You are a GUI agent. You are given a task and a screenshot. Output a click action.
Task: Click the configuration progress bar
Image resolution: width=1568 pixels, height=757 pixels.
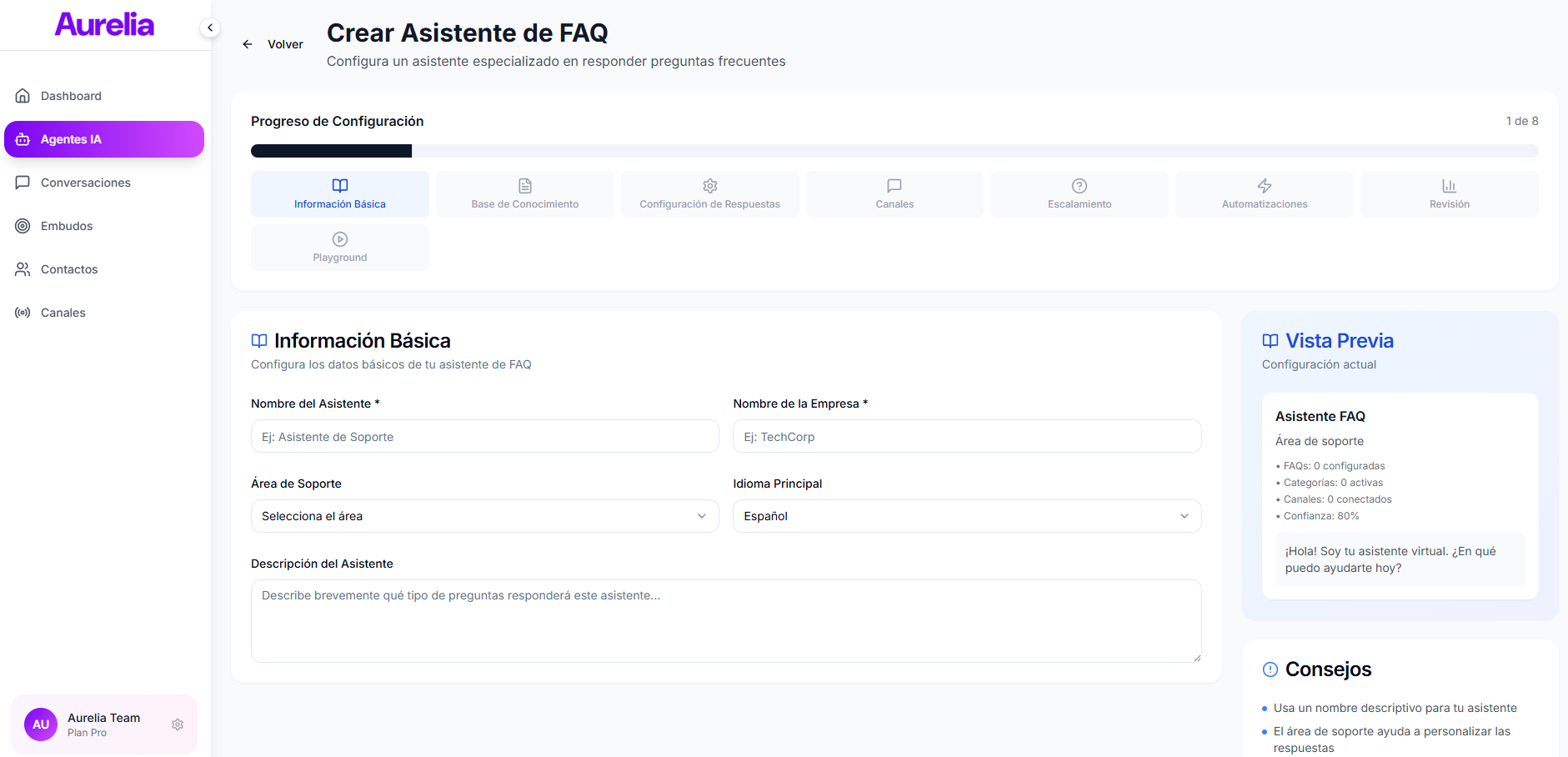(x=894, y=151)
